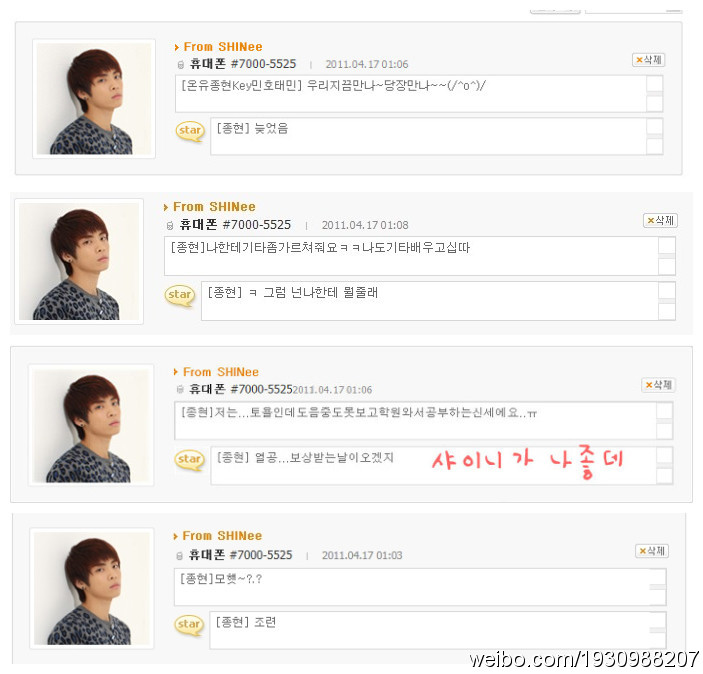Click the star icon beside 열공 reply
The height and width of the screenshot is (674, 703).
(189, 460)
